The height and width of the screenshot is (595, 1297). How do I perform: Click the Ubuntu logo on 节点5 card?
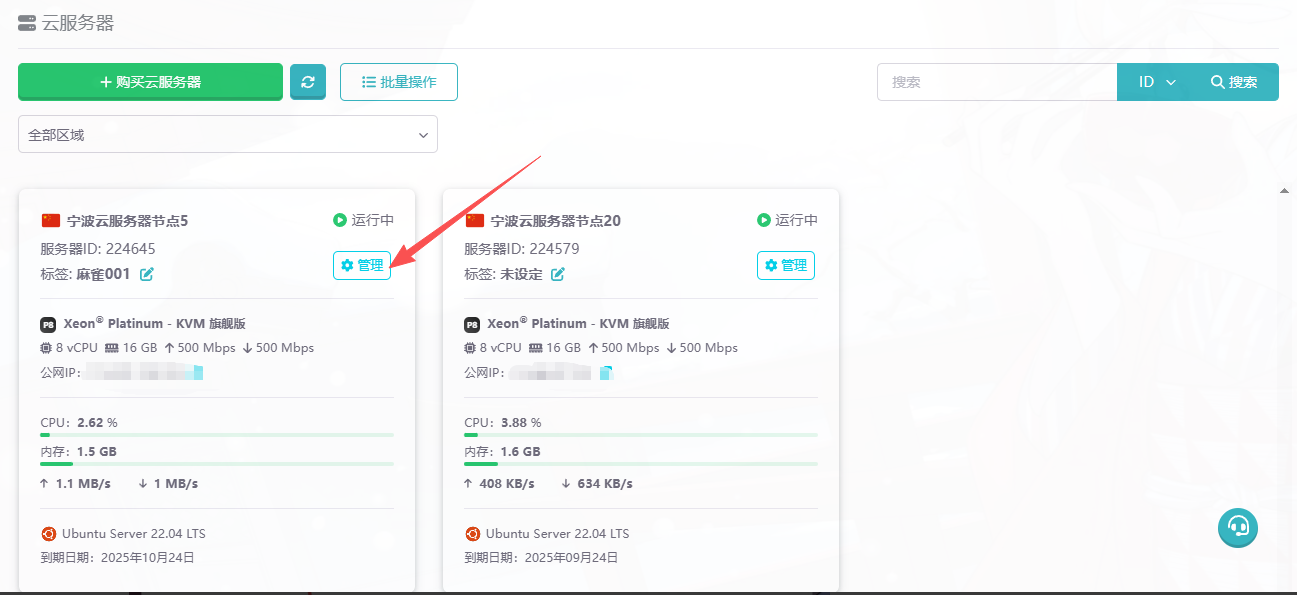(49, 534)
